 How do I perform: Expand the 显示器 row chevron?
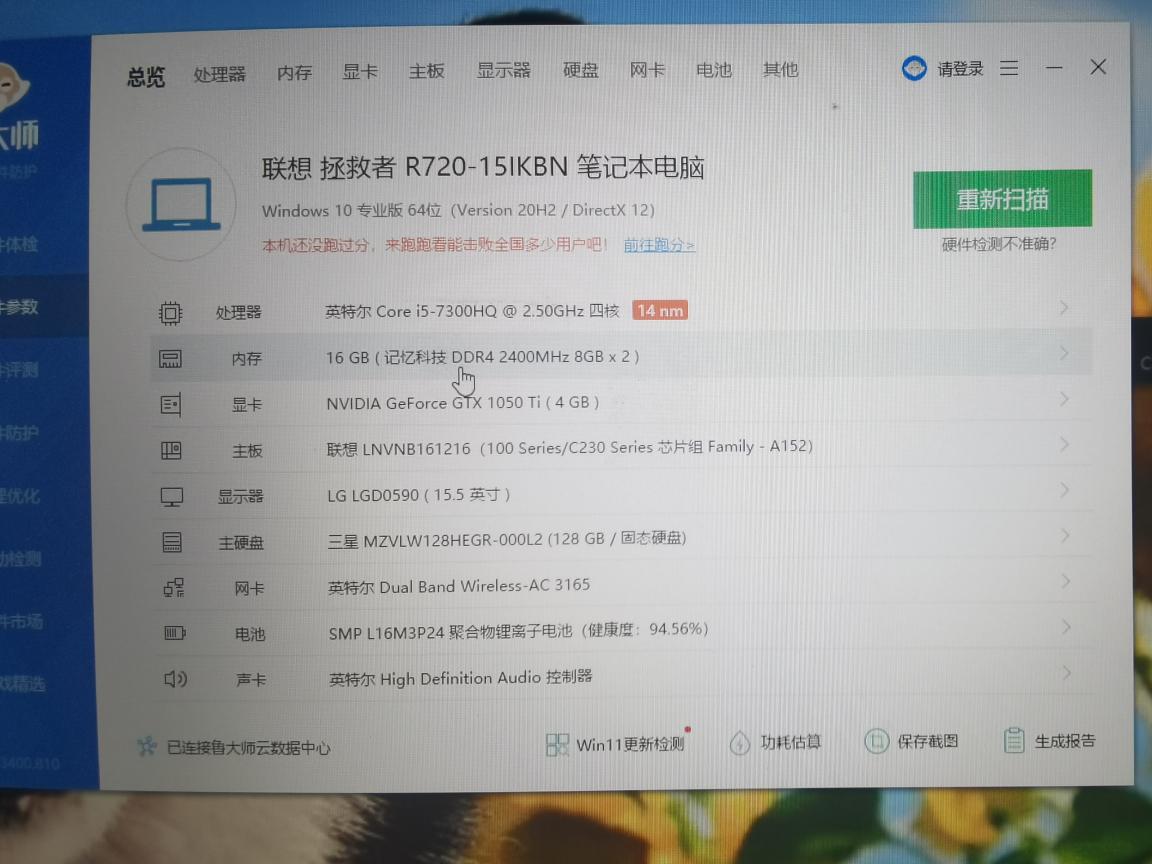point(1064,490)
